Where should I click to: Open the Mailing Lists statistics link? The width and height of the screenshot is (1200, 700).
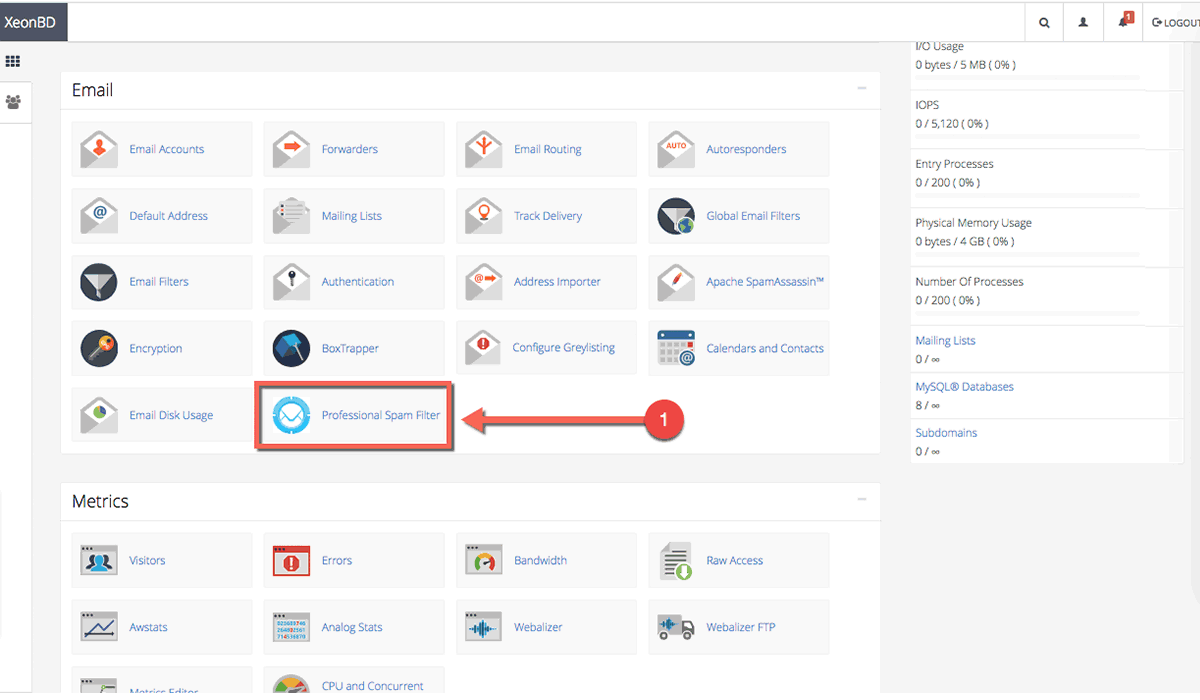point(945,340)
